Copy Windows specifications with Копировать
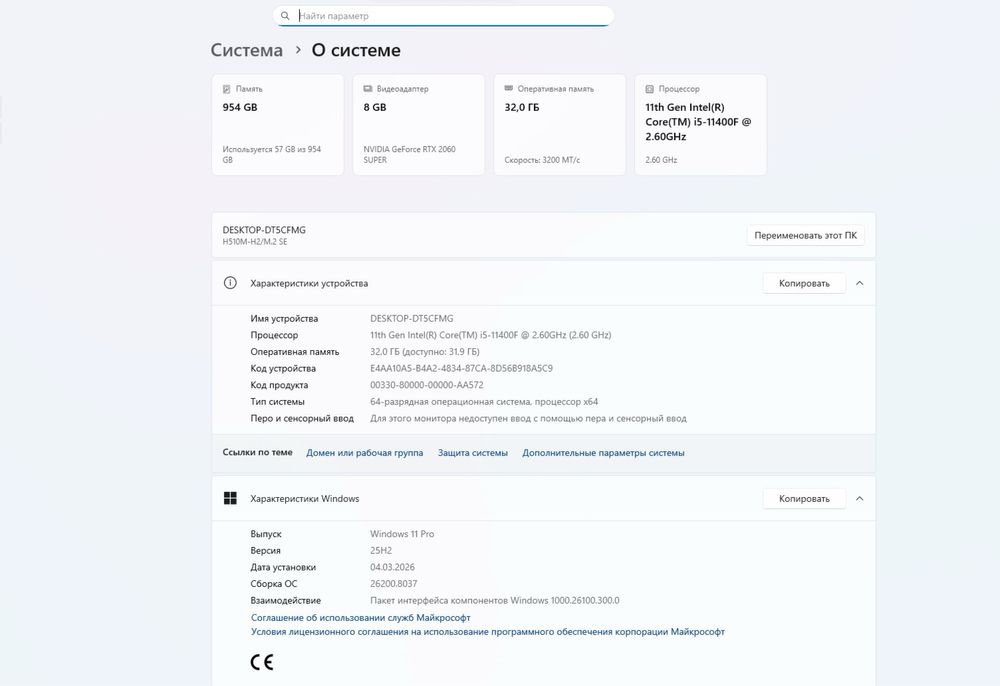Viewport: 1000px width, 686px height. point(804,499)
